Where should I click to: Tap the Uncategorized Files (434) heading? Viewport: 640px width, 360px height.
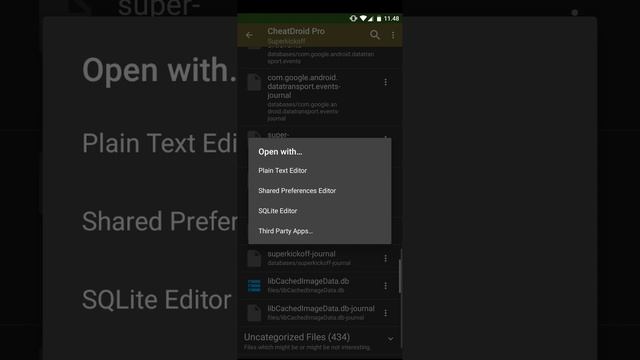[297, 337]
